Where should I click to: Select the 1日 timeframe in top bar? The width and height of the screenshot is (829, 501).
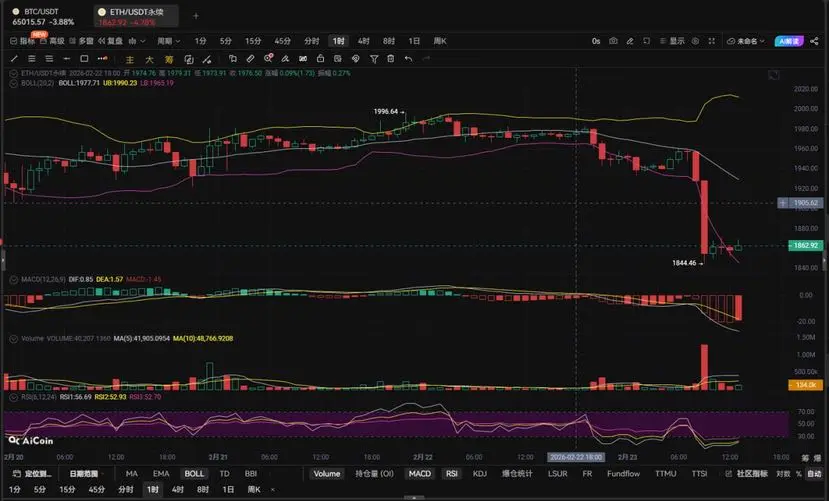pyautogui.click(x=414, y=41)
